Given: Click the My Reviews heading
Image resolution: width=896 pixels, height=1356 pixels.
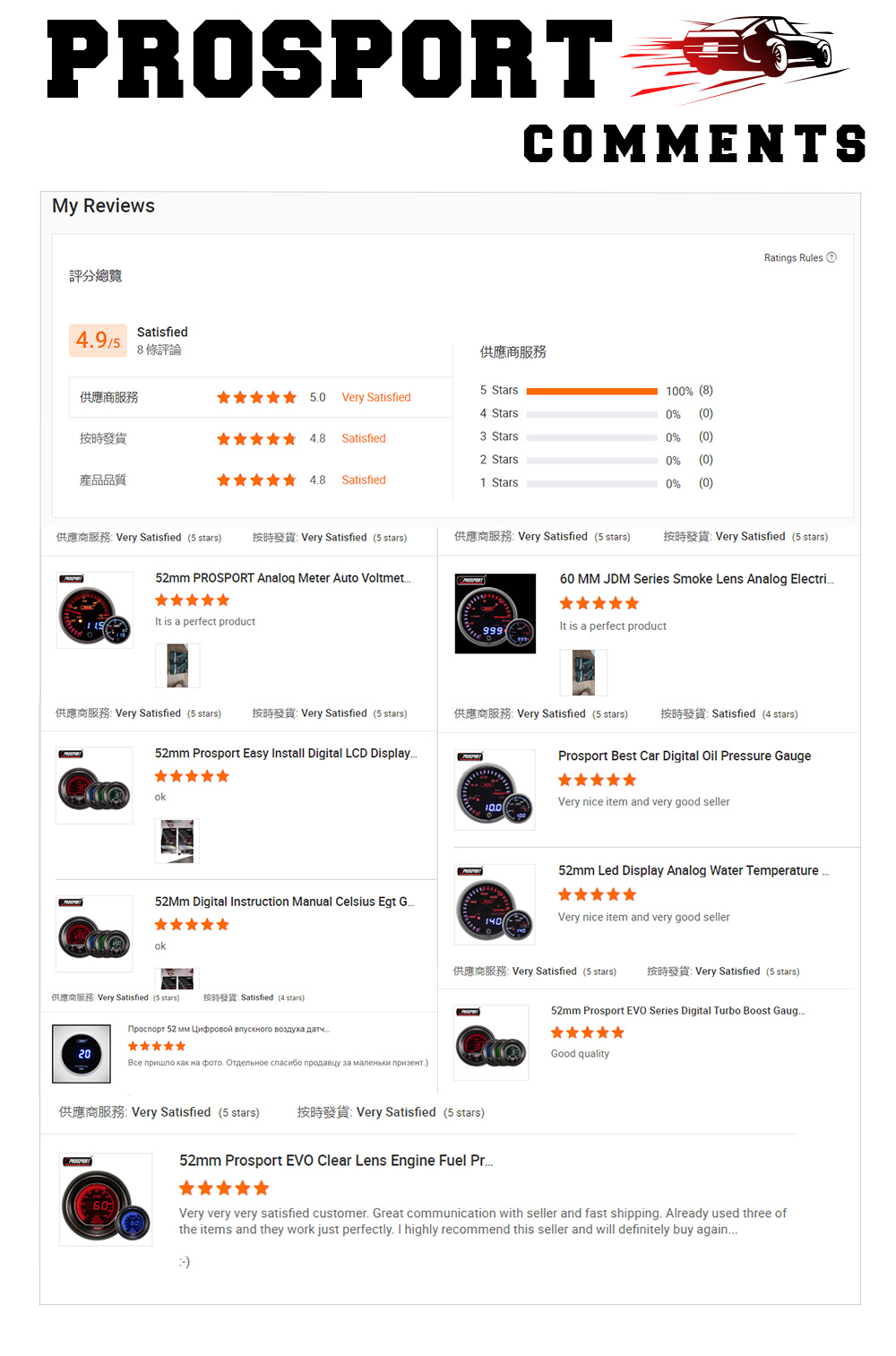Looking at the screenshot, I should (103, 206).
